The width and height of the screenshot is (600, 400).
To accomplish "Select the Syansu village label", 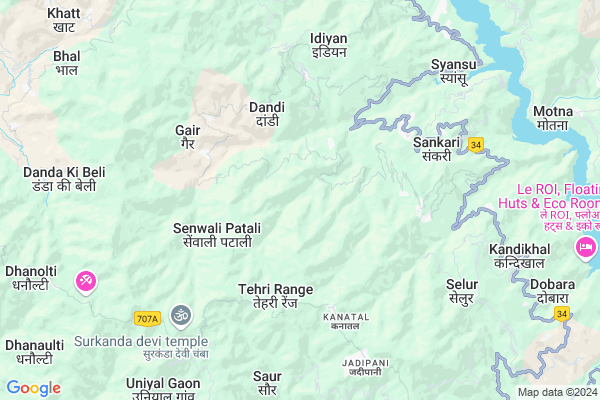I will point(453,72).
